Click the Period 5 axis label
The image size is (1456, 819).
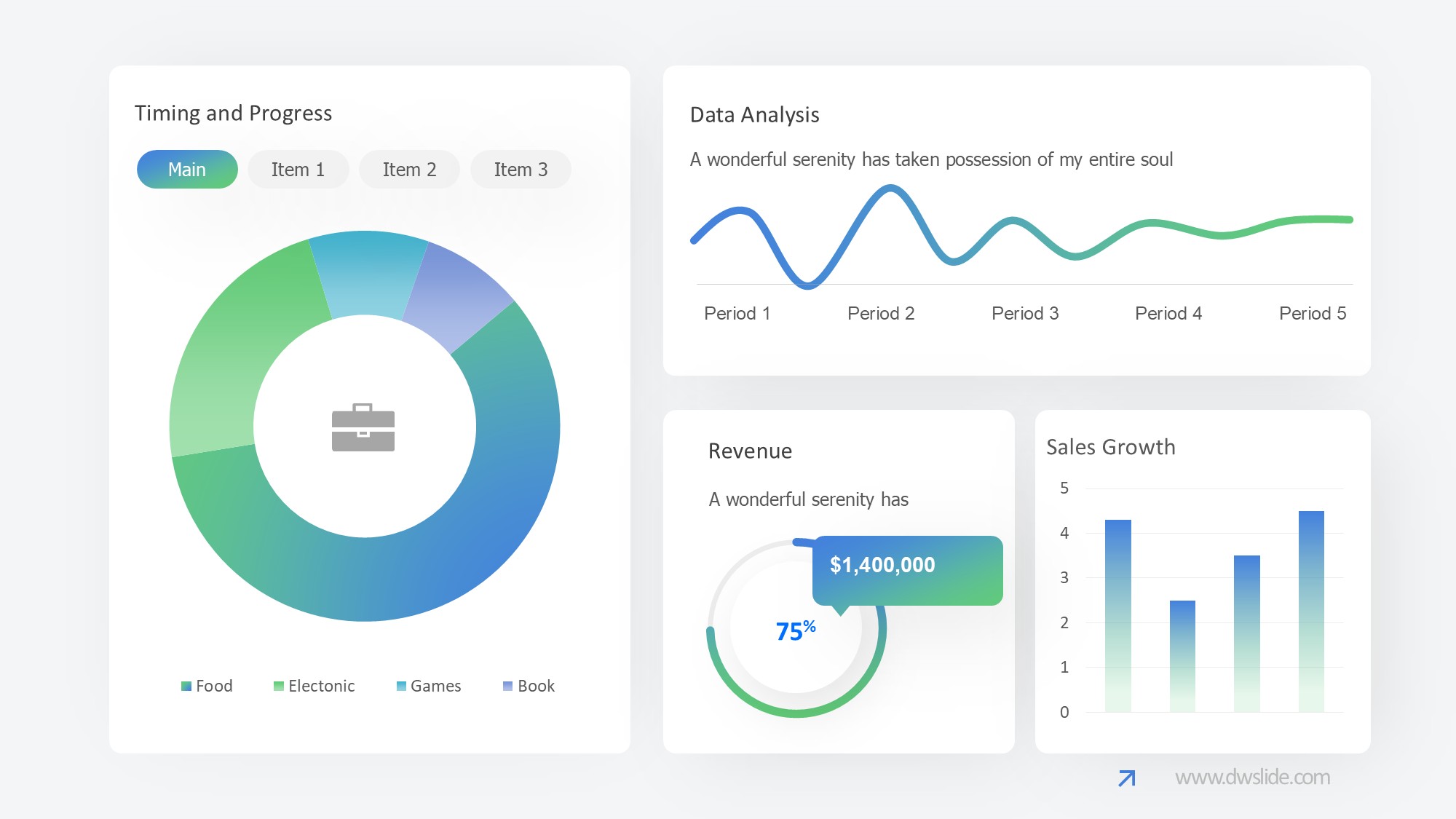[x=1312, y=314]
